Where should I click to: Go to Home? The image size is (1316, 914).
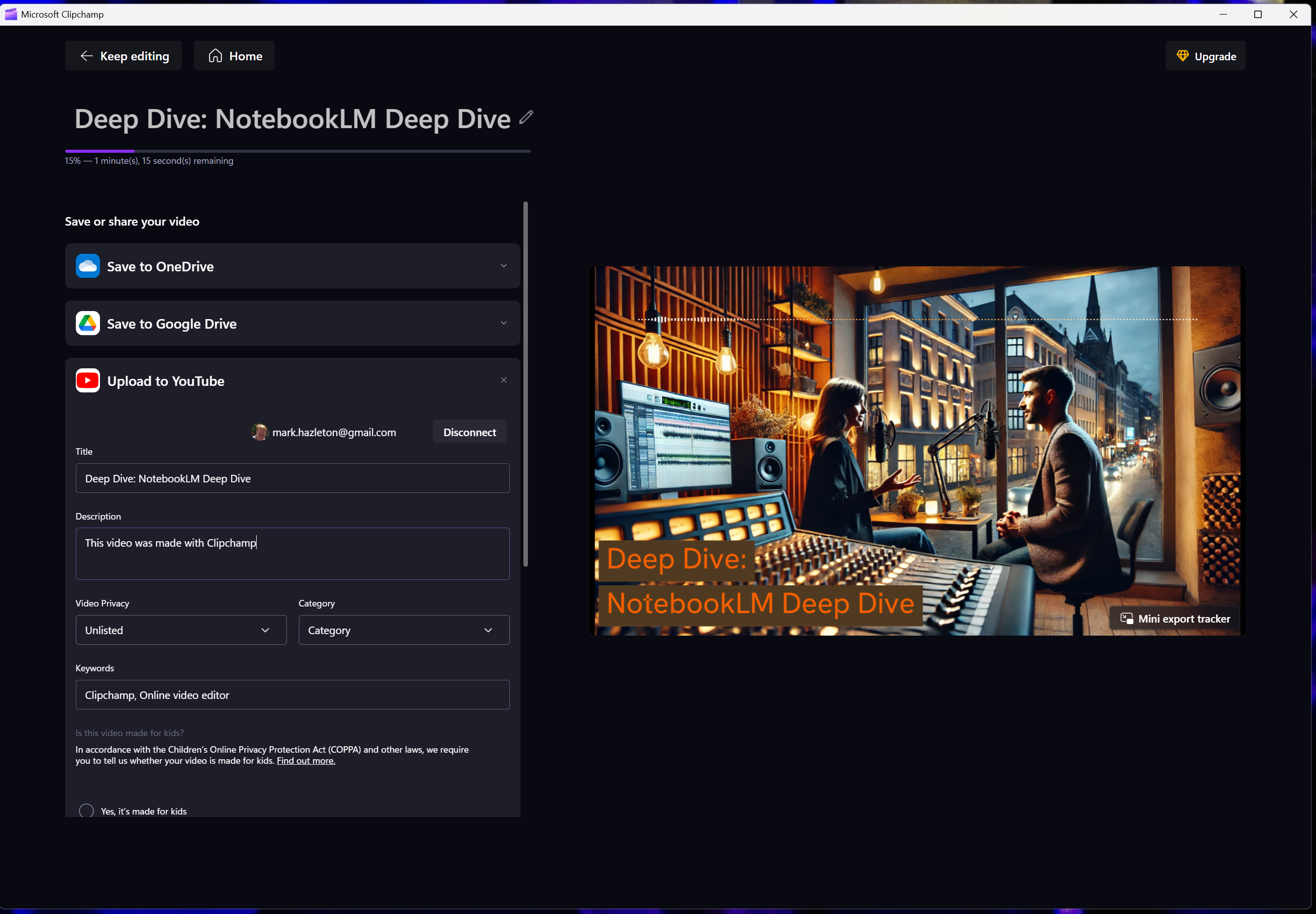[x=234, y=56]
